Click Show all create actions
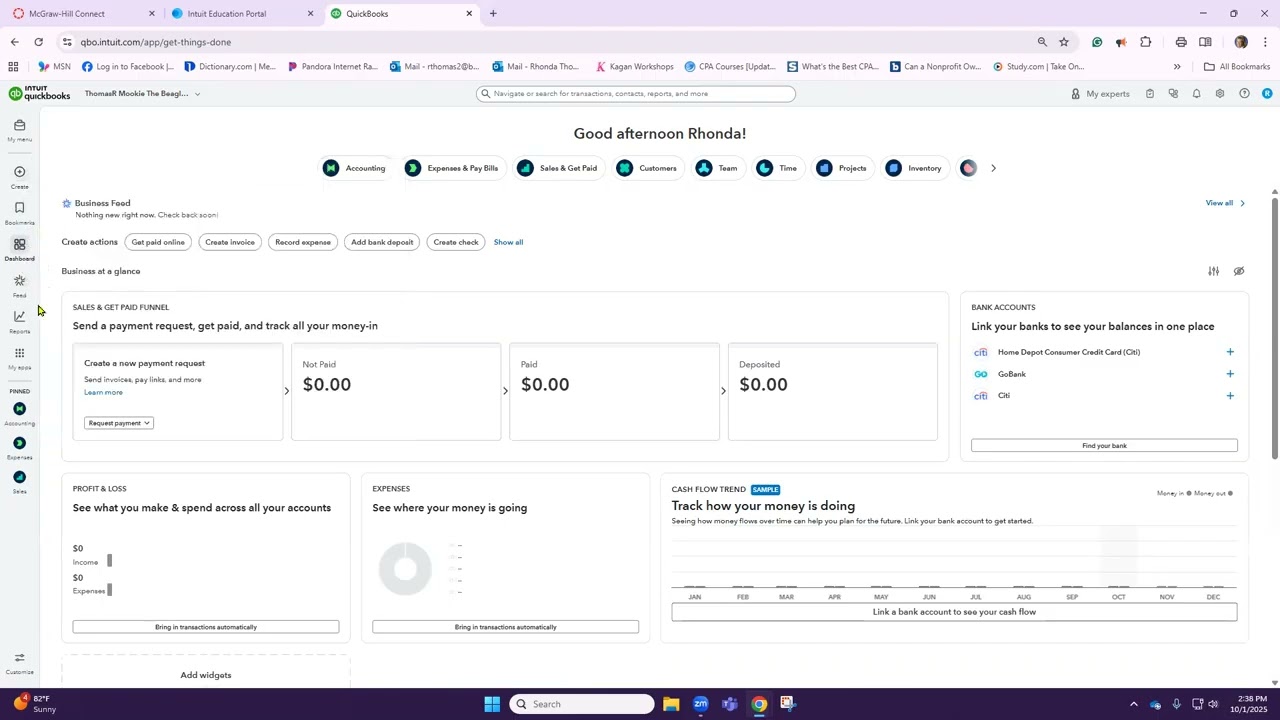The width and height of the screenshot is (1280, 720). (x=508, y=242)
